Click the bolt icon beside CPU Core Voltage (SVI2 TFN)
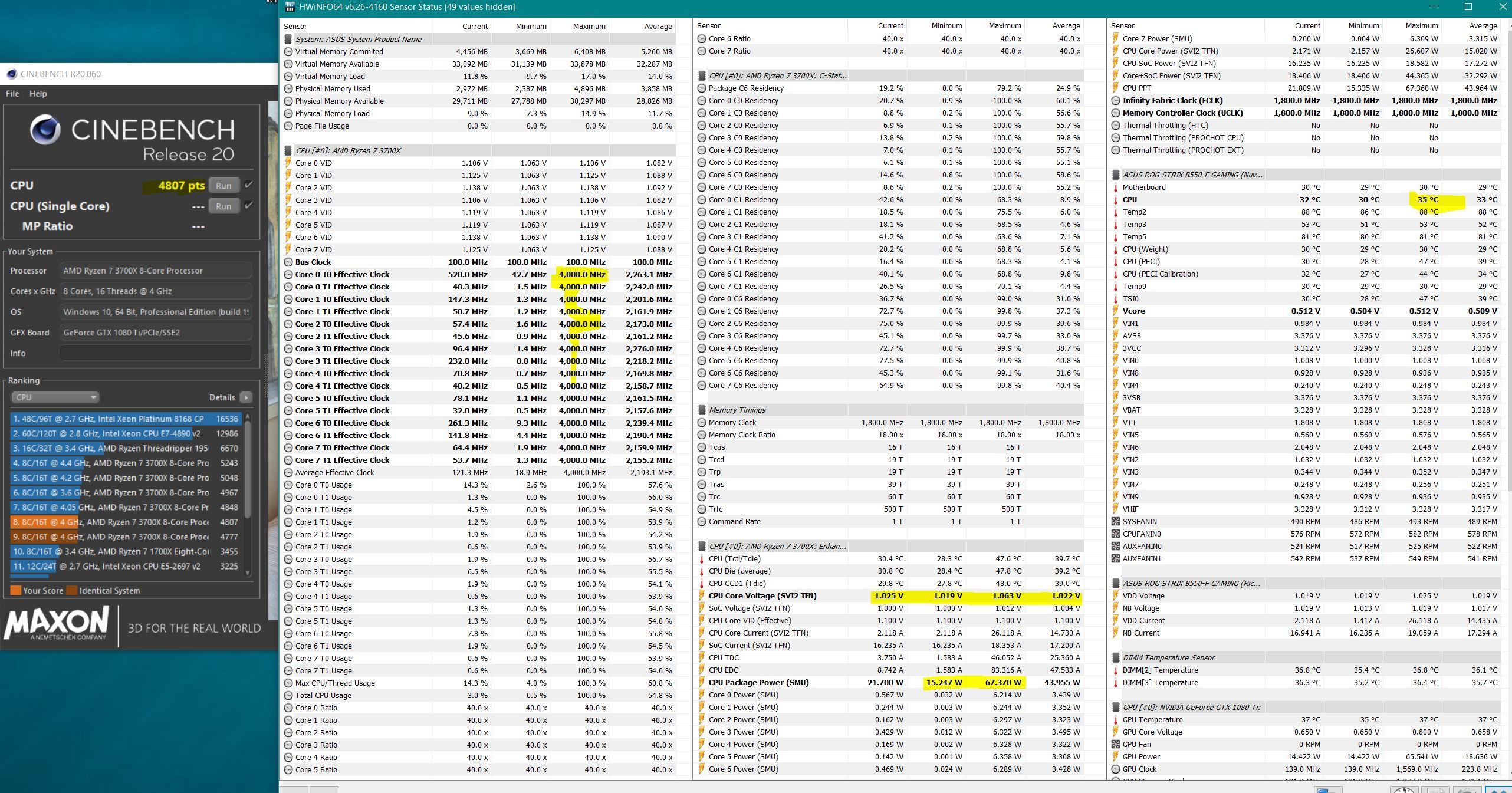Image resolution: width=1512 pixels, height=793 pixels. coord(702,595)
